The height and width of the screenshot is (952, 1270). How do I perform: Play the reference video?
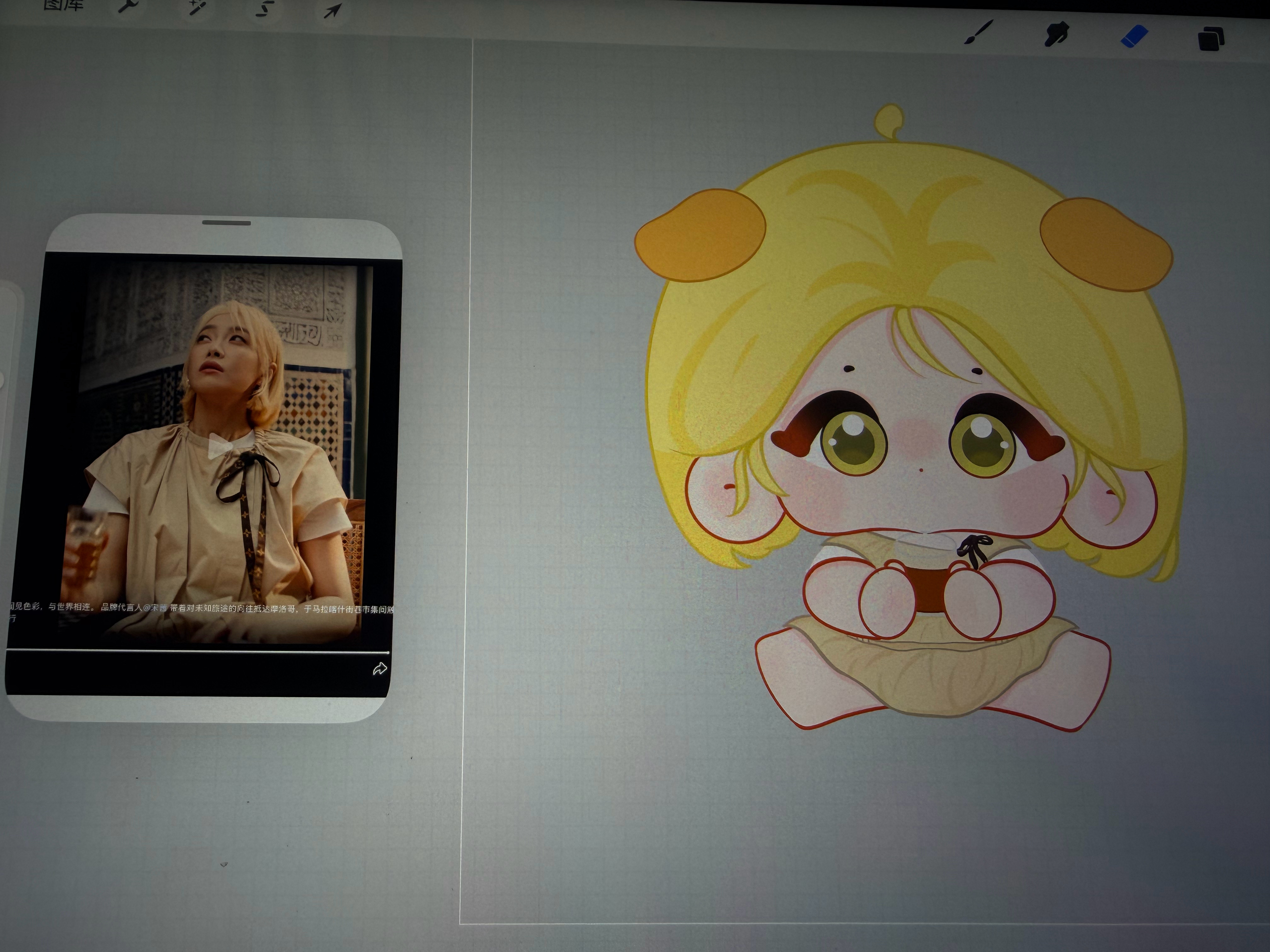[219, 446]
